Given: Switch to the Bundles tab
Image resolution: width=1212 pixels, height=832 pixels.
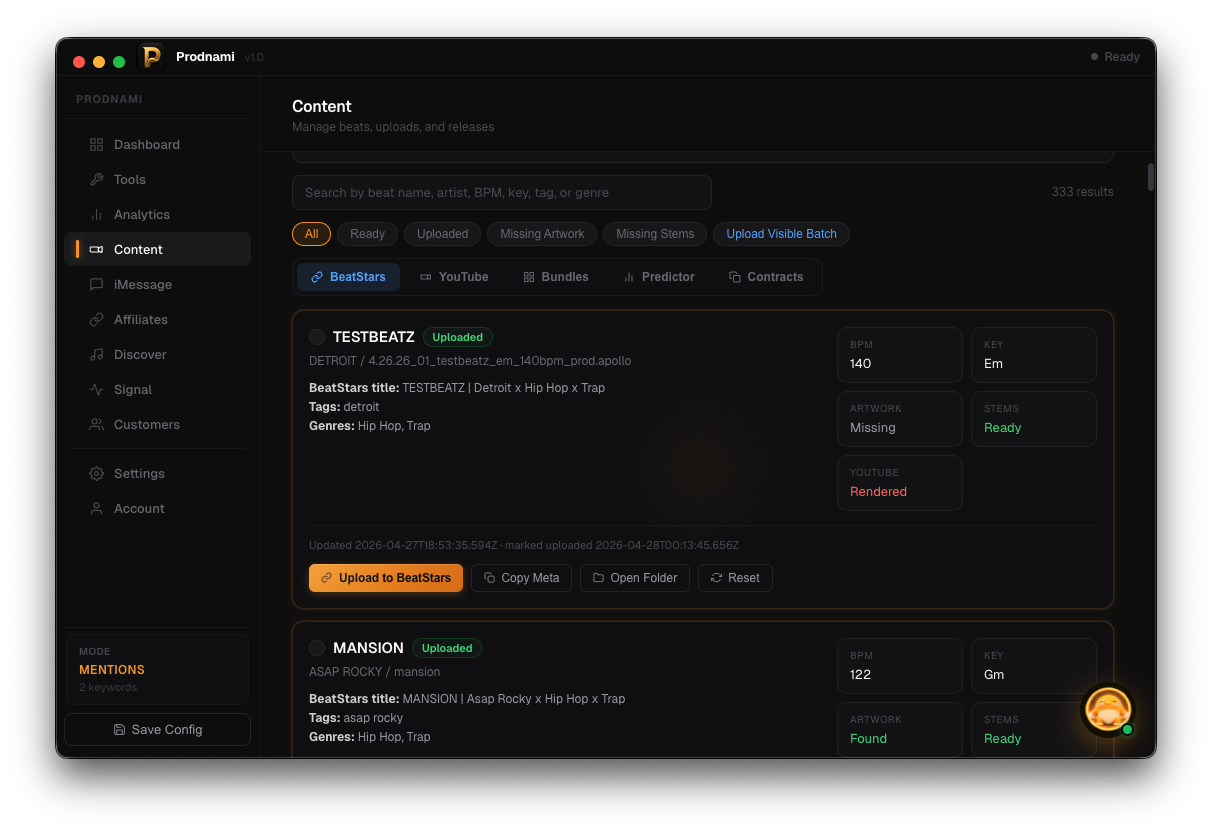Looking at the screenshot, I should (x=556, y=277).
